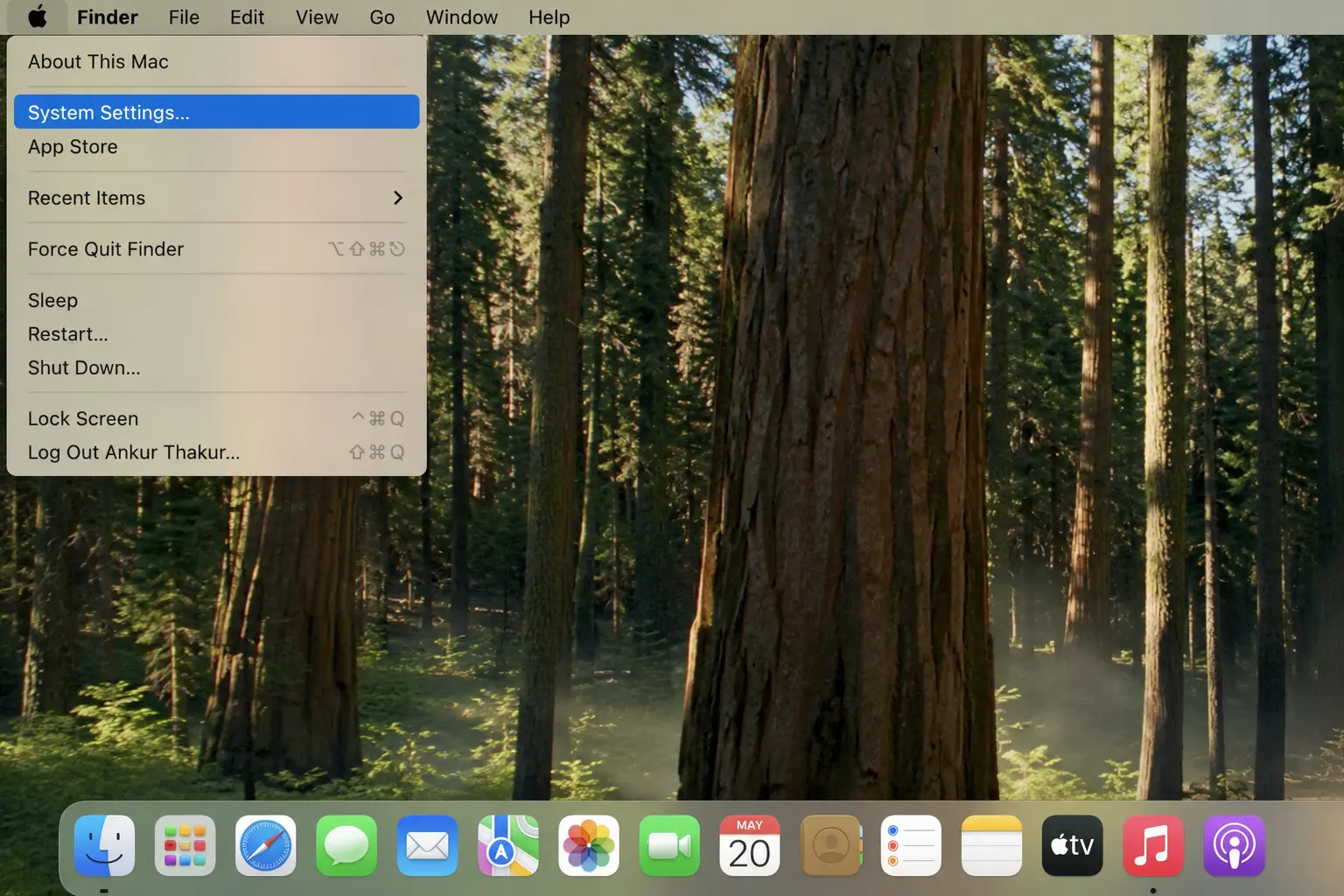Image resolution: width=1344 pixels, height=896 pixels.
Task: Open Music app in the Dock
Action: click(x=1153, y=845)
